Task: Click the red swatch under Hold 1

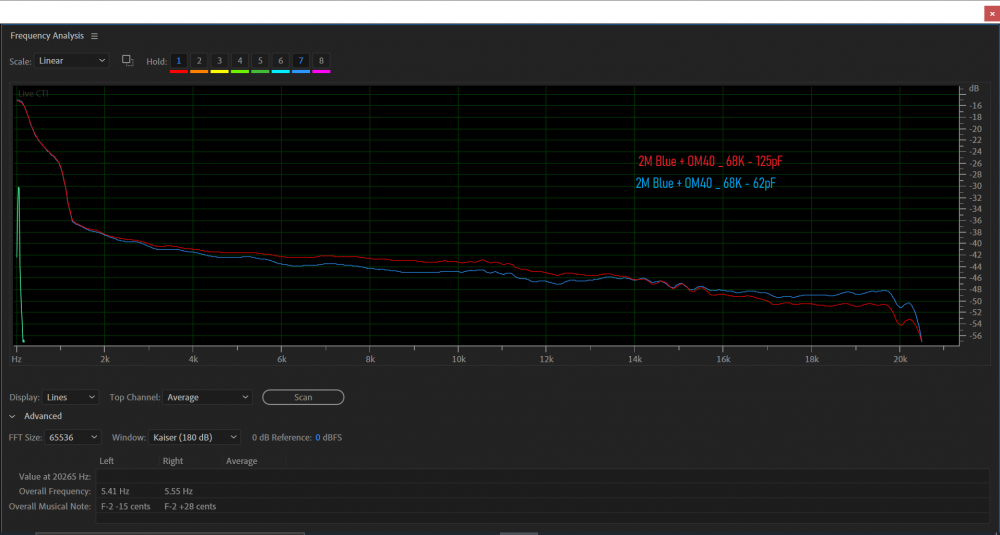Action: pyautogui.click(x=178, y=71)
